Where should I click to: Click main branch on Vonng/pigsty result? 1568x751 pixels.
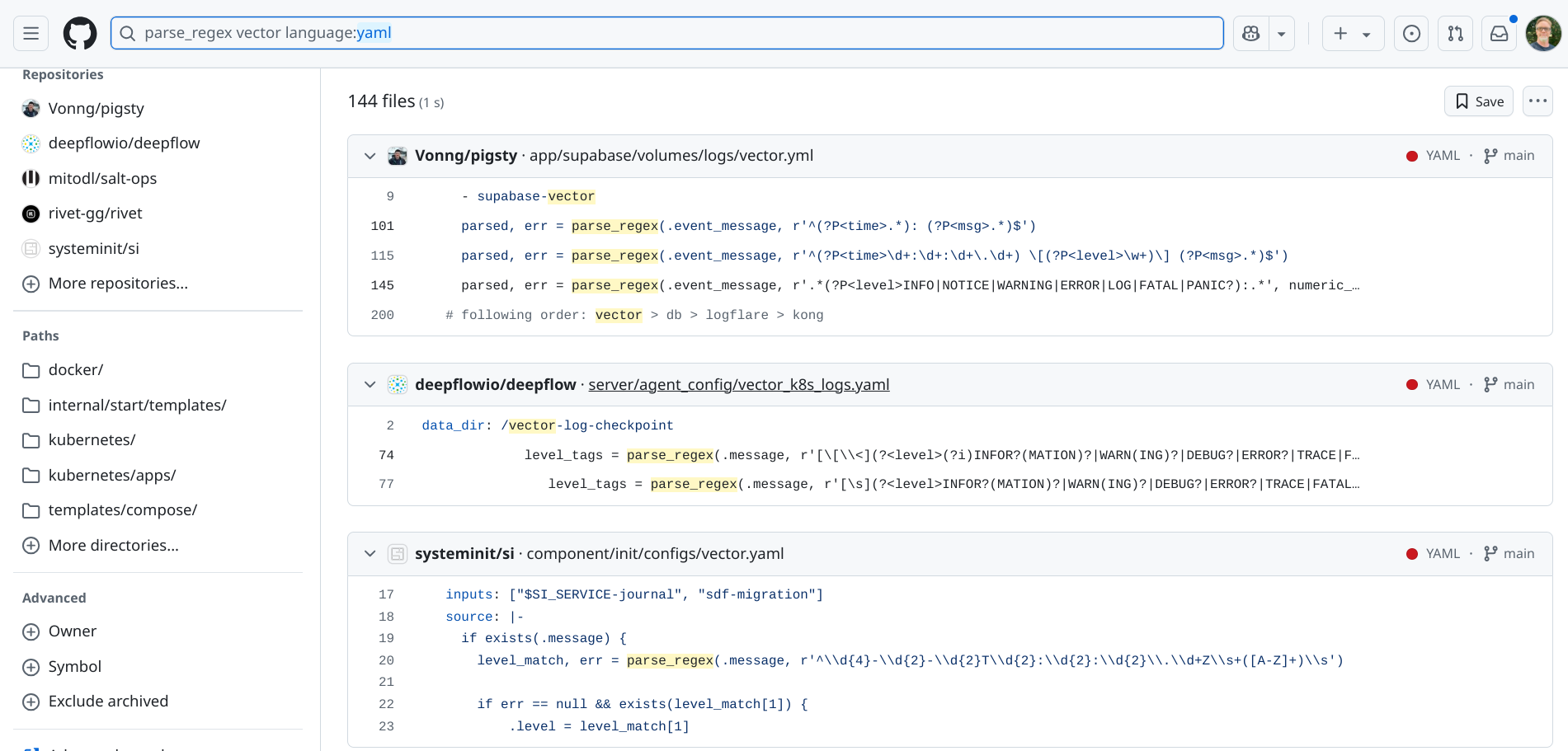(x=1509, y=156)
